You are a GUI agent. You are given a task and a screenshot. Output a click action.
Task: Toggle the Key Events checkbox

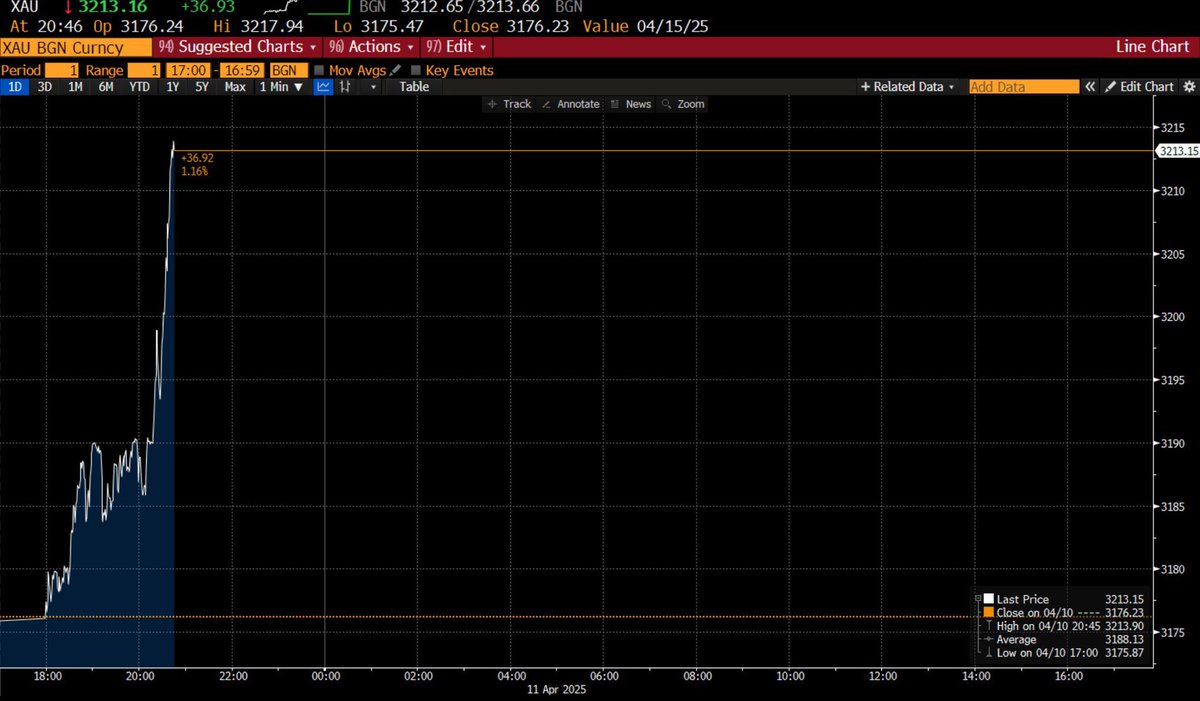tap(416, 70)
